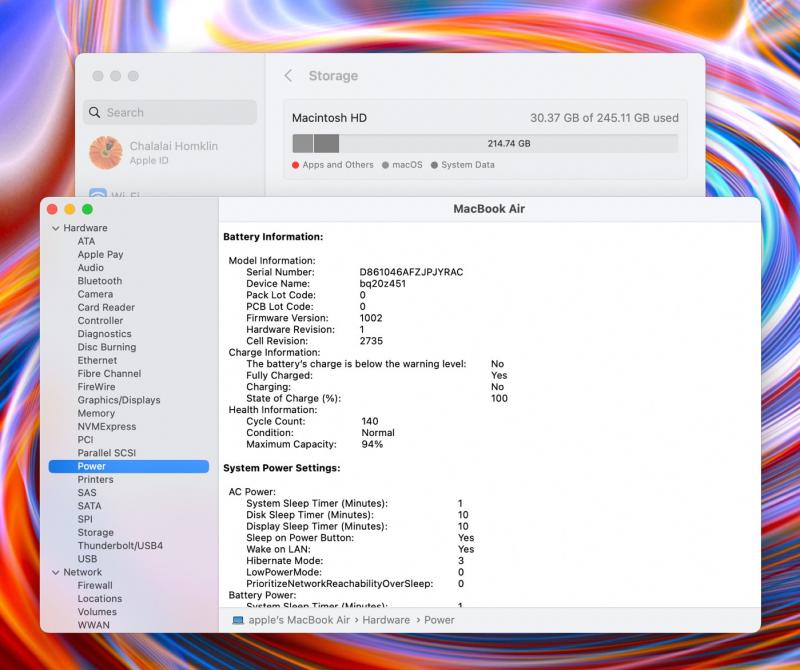The height and width of the screenshot is (670, 800).
Task: Zoom System Information with green button
Action: click(x=87, y=209)
